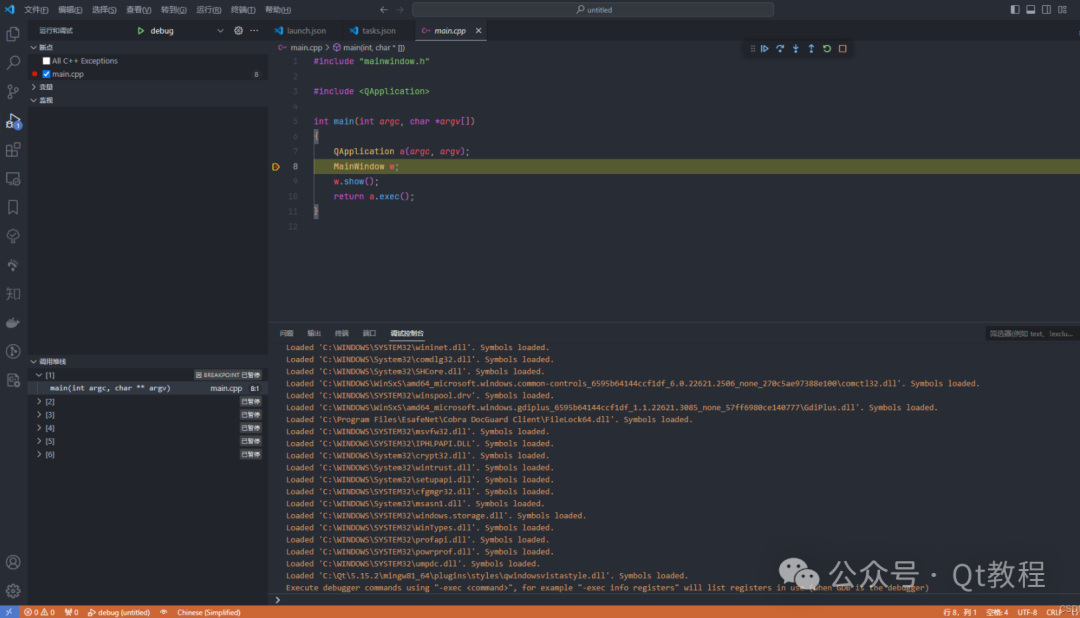Expand thread [2] in call stack
Image resolution: width=1080 pixels, height=618 pixels.
(x=39, y=402)
